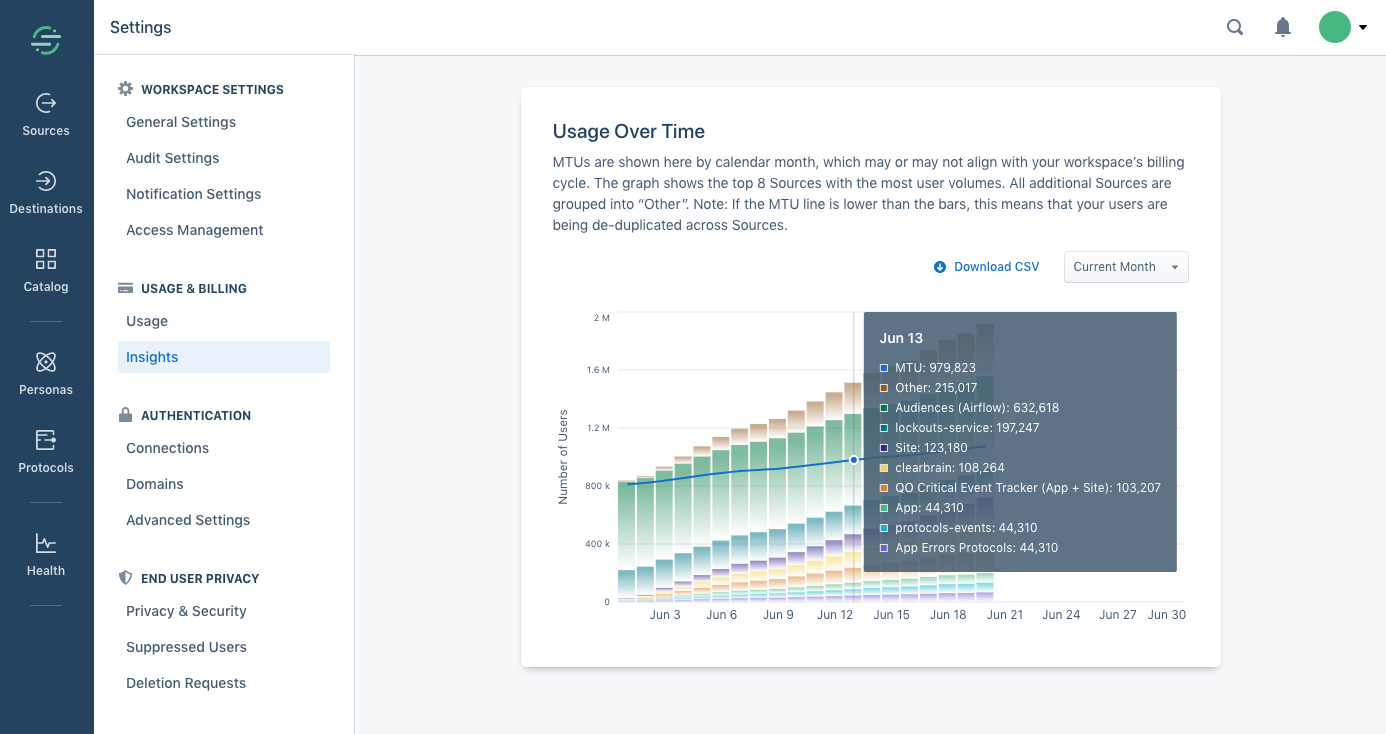
Task: Expand the Current Month dropdown
Action: pos(1126,267)
